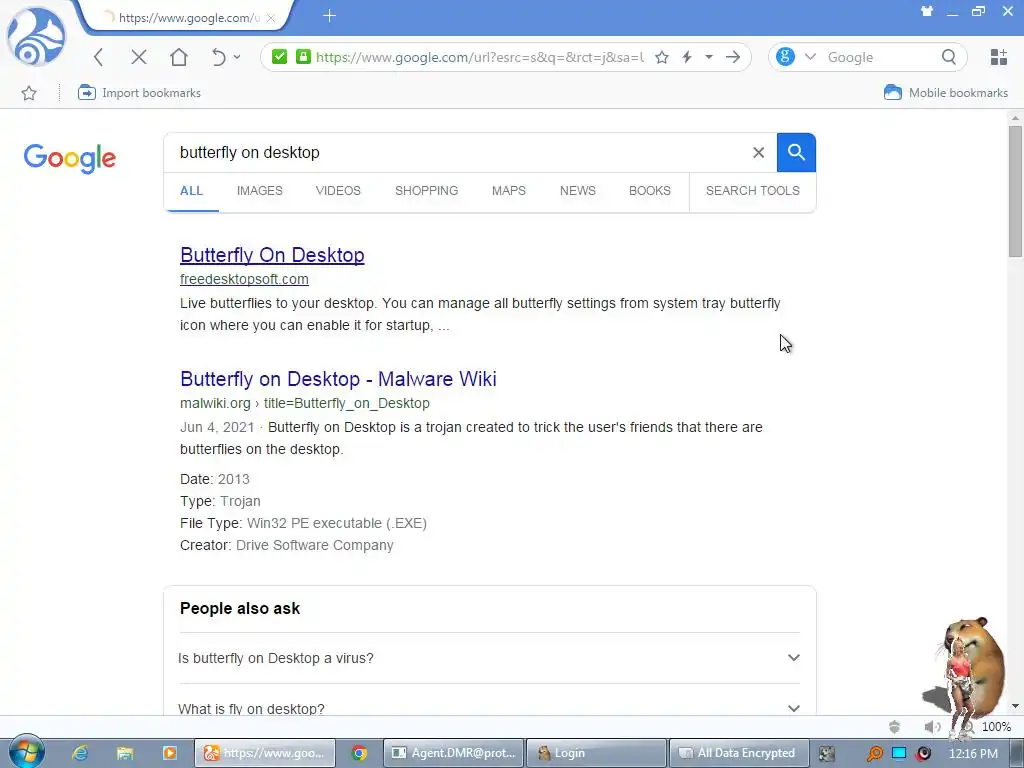Launch Internet Explorer from the taskbar
This screenshot has width=1024, height=768.
point(80,753)
